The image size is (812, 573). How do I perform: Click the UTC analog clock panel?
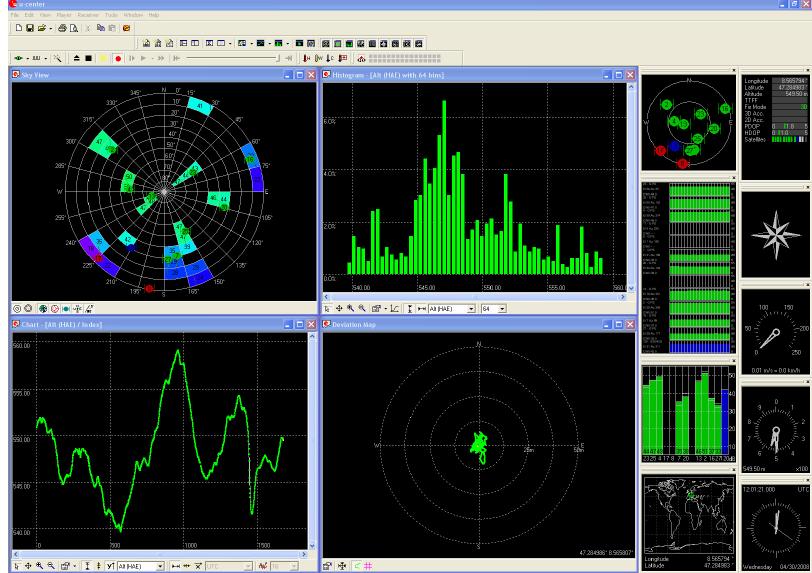pos(775,527)
